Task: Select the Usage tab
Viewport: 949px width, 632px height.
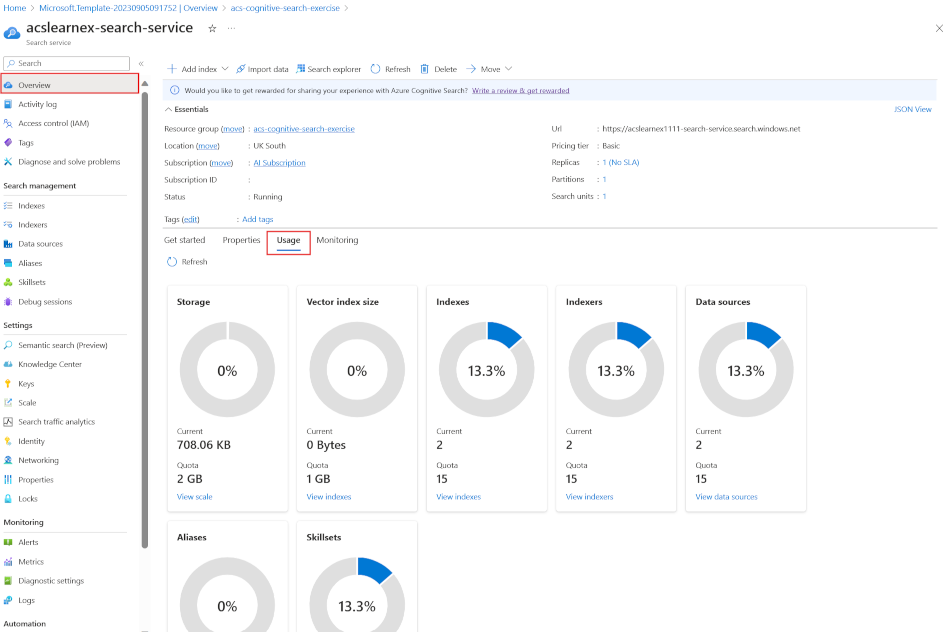Action: (x=288, y=240)
